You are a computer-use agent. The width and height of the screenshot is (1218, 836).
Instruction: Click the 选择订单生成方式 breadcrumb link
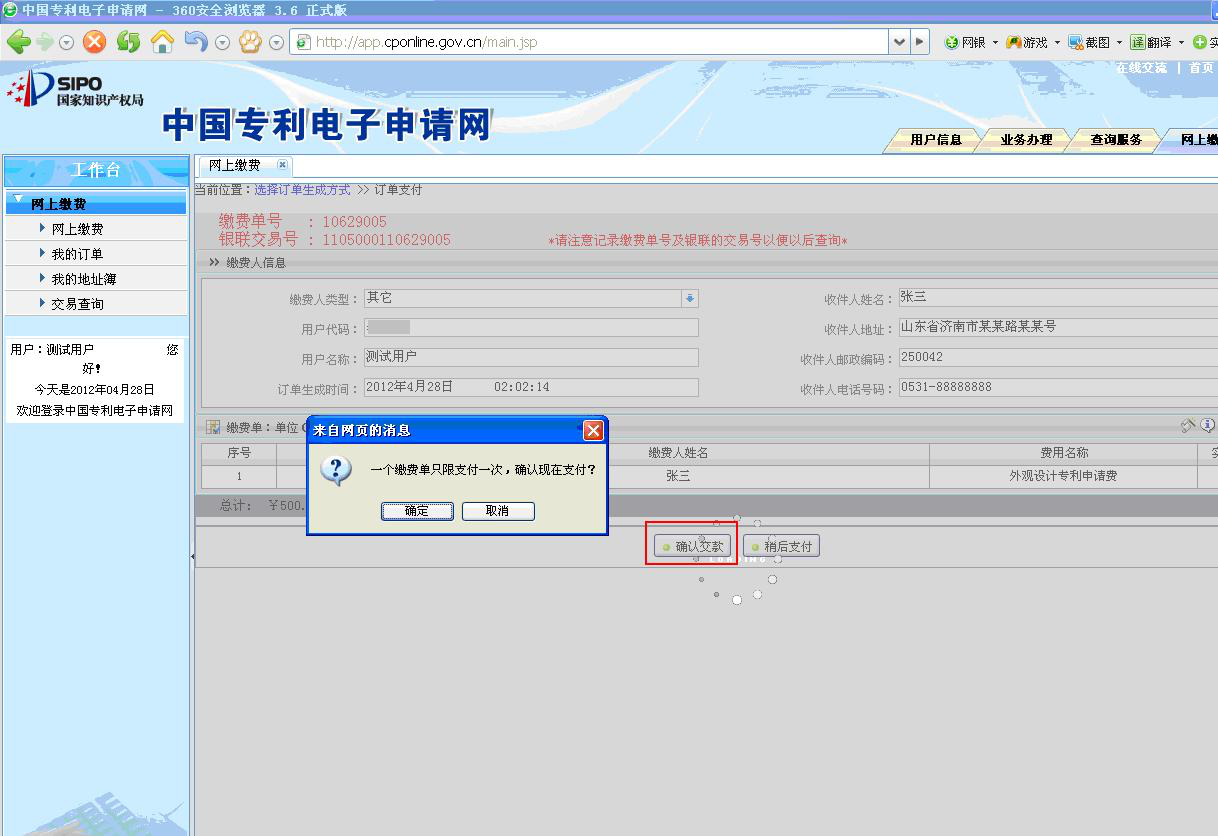click(x=302, y=190)
